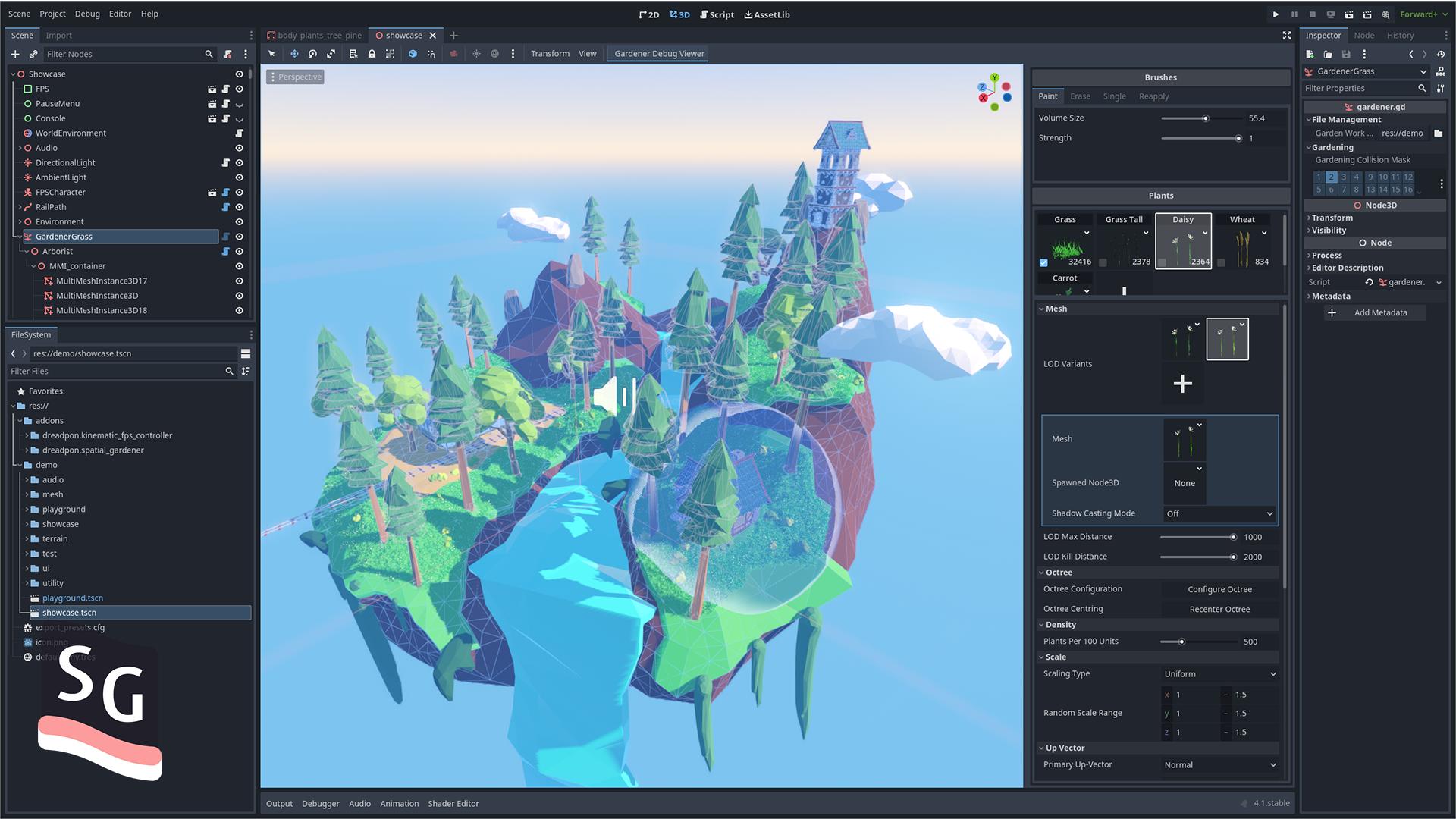Viewport: 1456px width, 819px height.
Task: Open the AssetLib workspace
Action: click(767, 14)
